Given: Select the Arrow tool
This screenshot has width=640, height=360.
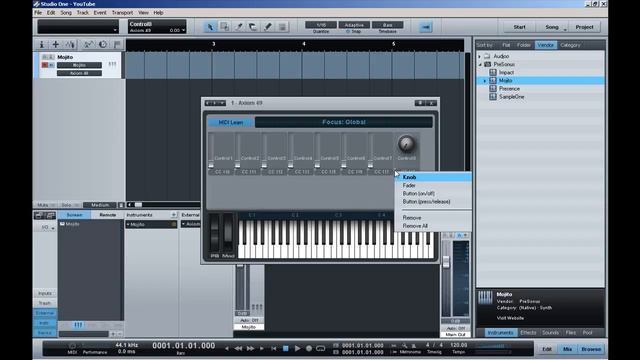Looking at the screenshot, I should coord(210,27).
